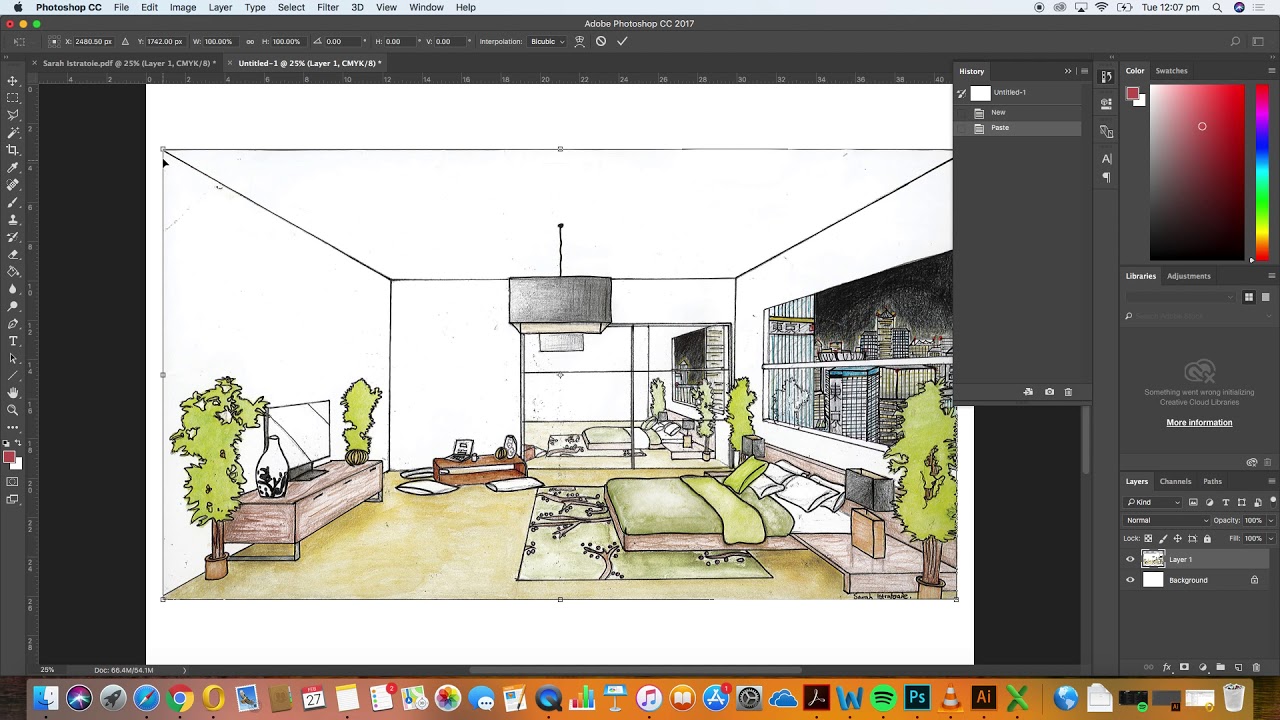Select the Dodge tool
The image size is (1280, 720).
pyautogui.click(x=13, y=306)
